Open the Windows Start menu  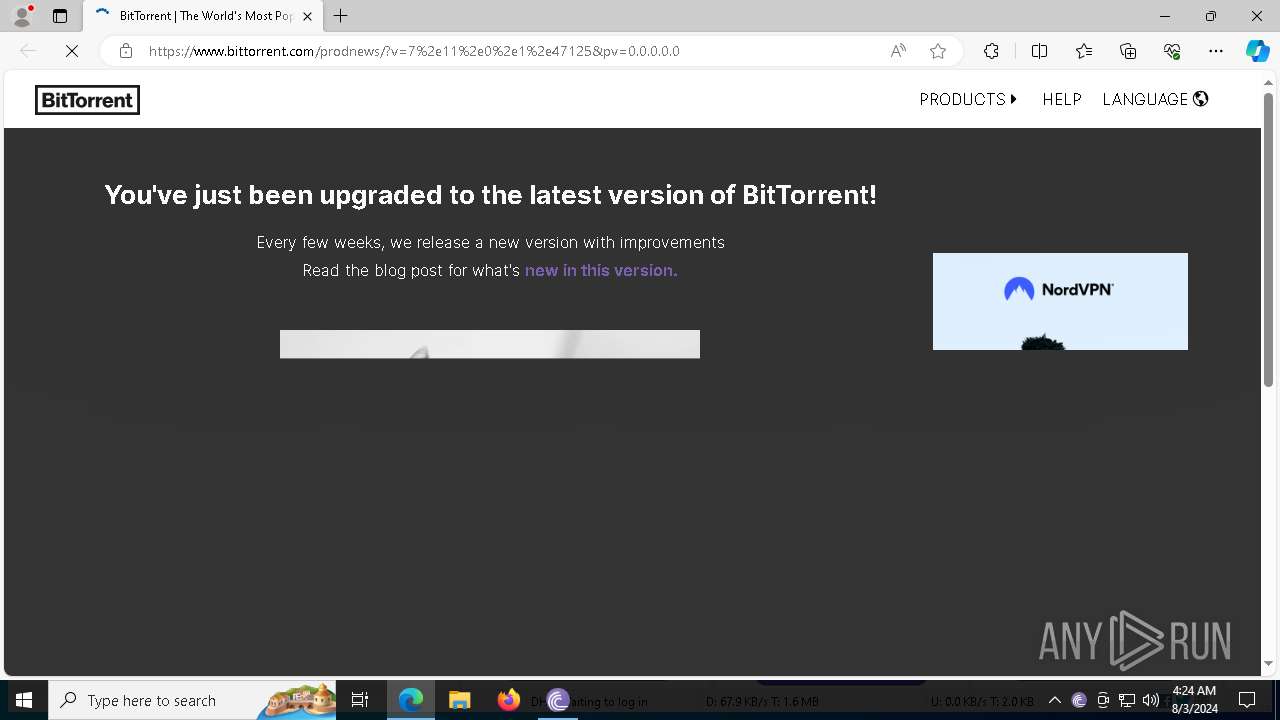pos(24,700)
